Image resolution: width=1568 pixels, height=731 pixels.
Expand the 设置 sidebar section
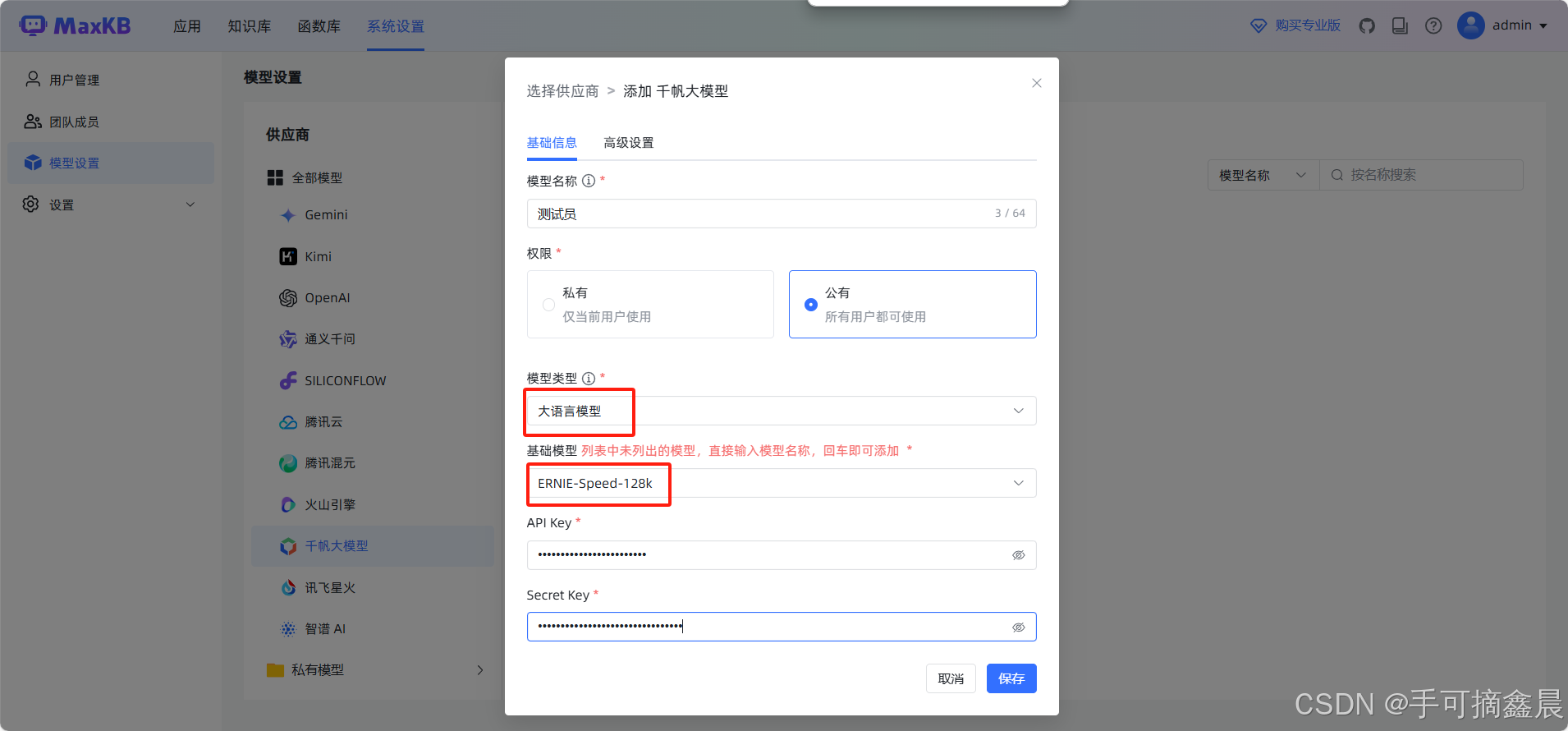[190, 205]
